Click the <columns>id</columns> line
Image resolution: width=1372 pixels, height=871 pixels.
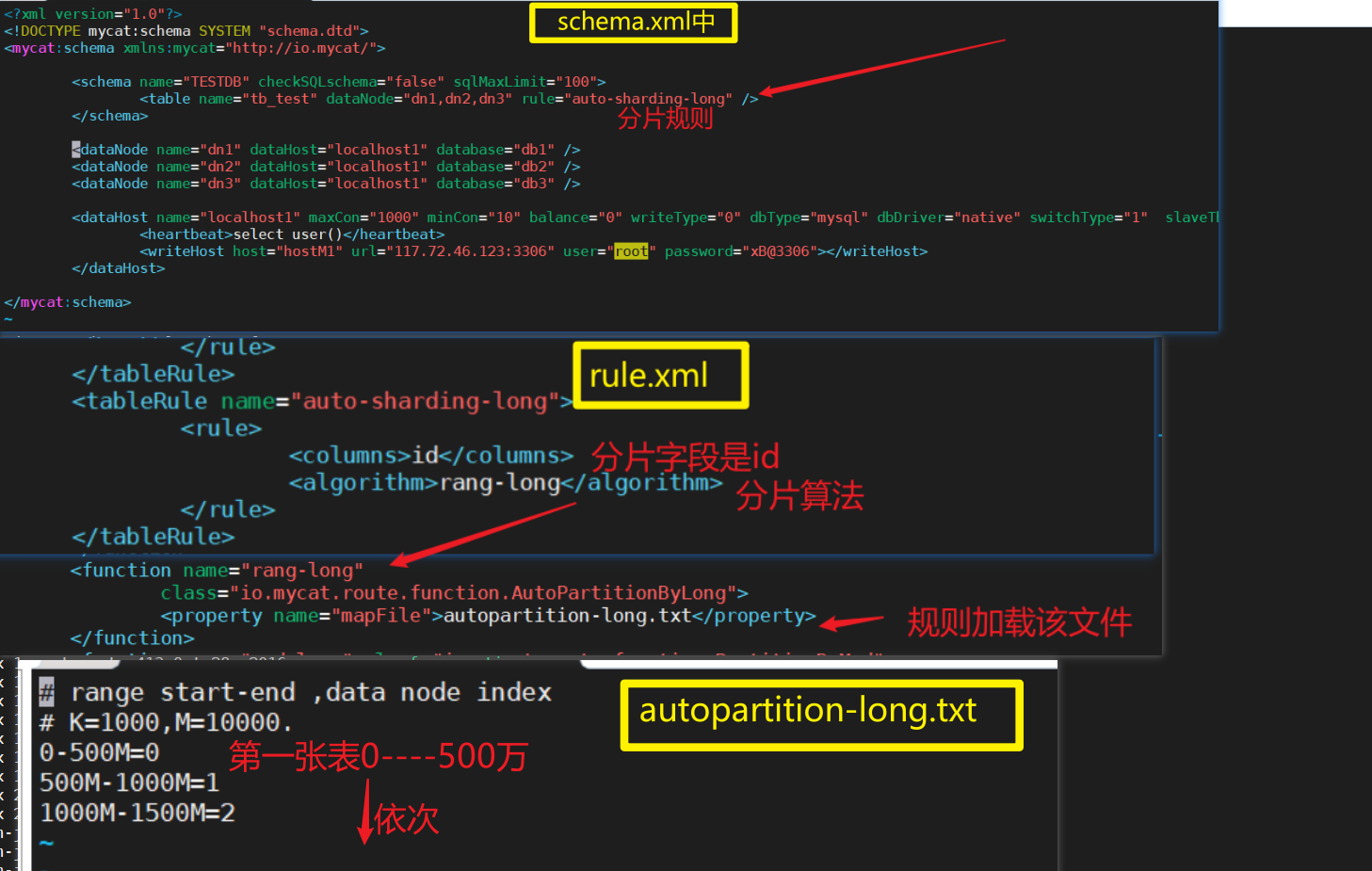point(430,456)
